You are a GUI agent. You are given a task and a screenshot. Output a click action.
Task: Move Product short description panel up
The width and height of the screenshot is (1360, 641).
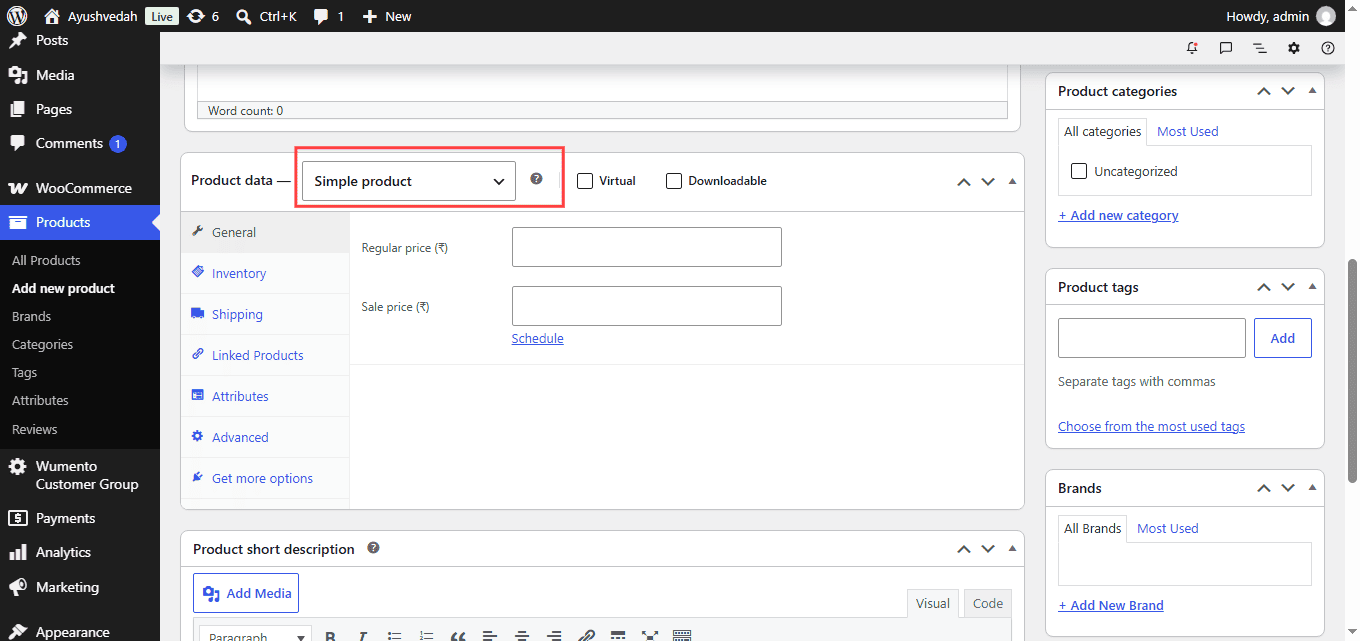tap(964, 549)
